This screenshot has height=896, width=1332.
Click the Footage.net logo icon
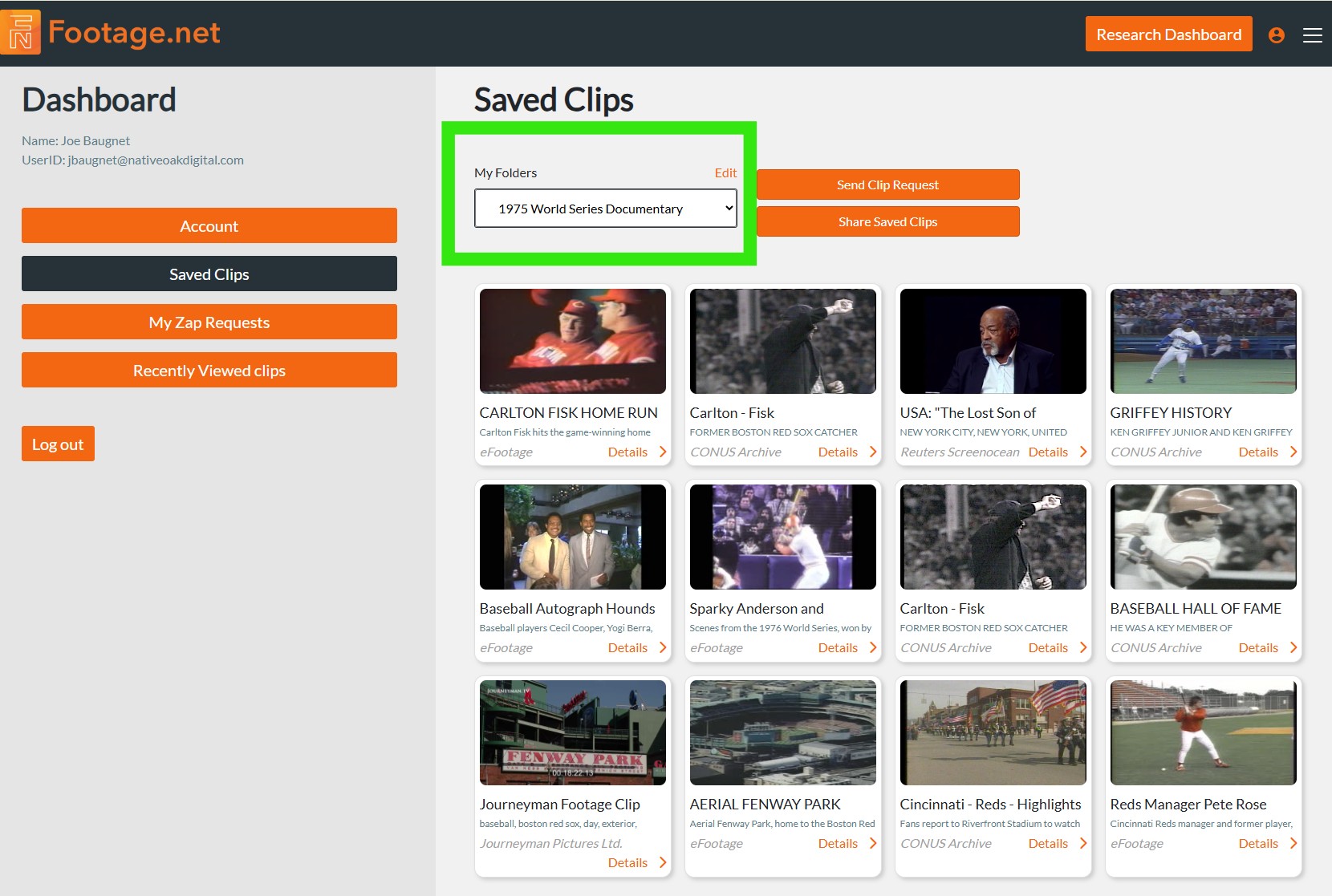click(21, 33)
